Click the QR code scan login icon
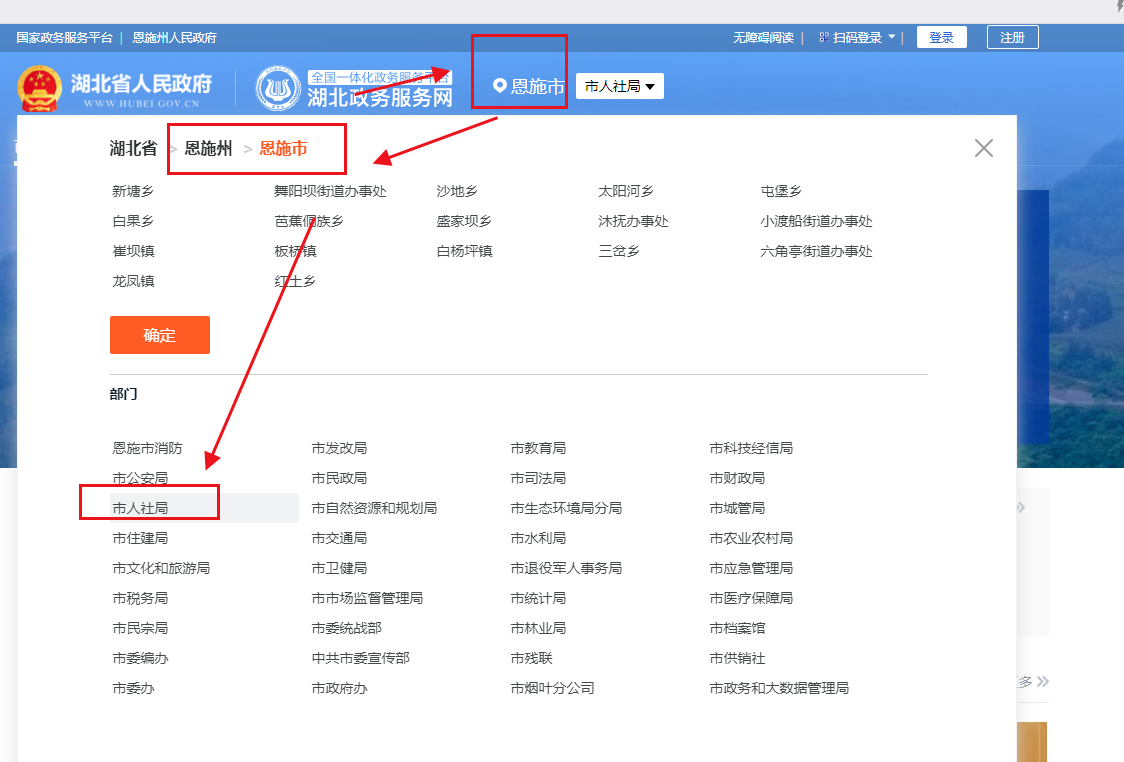This screenshot has height=762, width=1124. click(824, 38)
